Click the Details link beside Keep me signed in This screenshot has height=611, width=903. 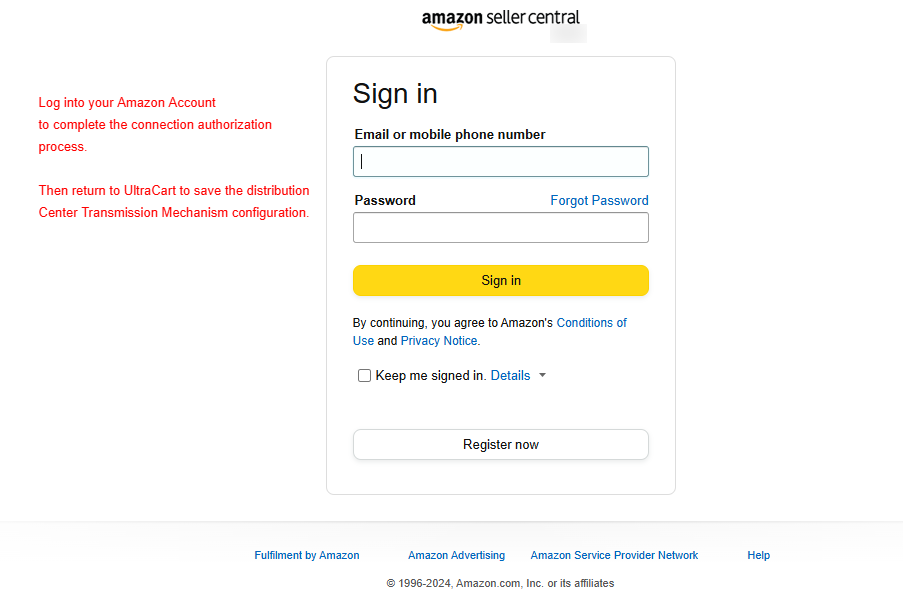pos(510,375)
